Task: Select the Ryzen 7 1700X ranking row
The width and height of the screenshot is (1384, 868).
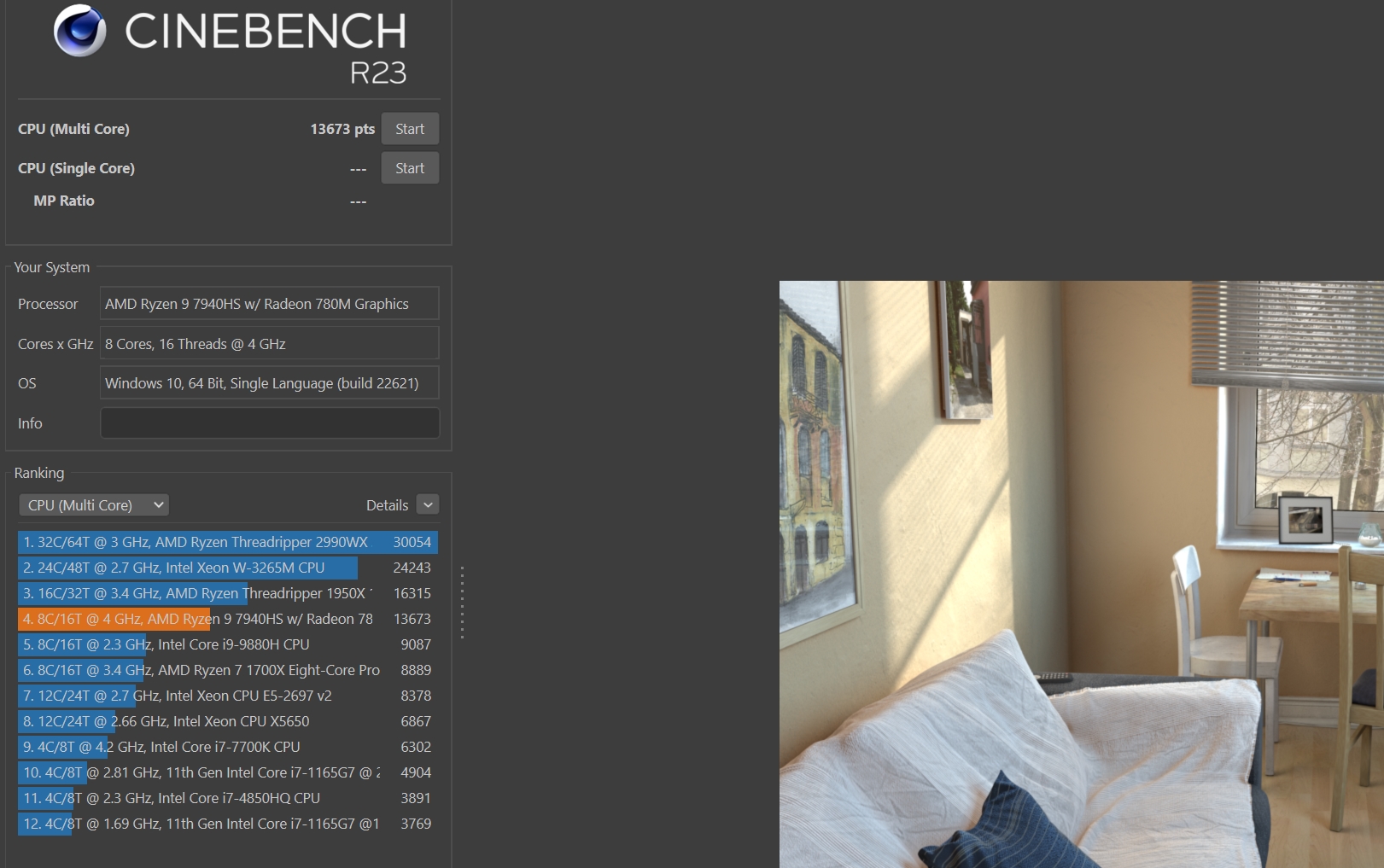Action: click(x=227, y=670)
